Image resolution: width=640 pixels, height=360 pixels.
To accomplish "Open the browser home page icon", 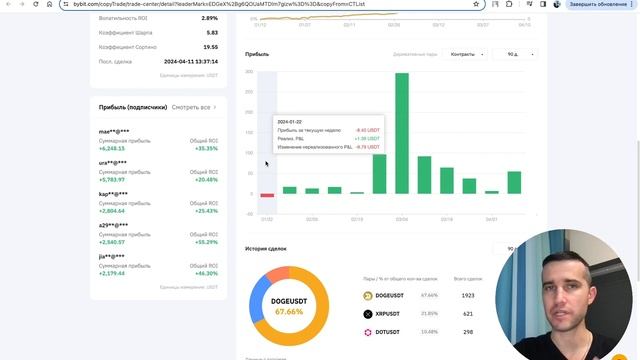I will 49,4.
